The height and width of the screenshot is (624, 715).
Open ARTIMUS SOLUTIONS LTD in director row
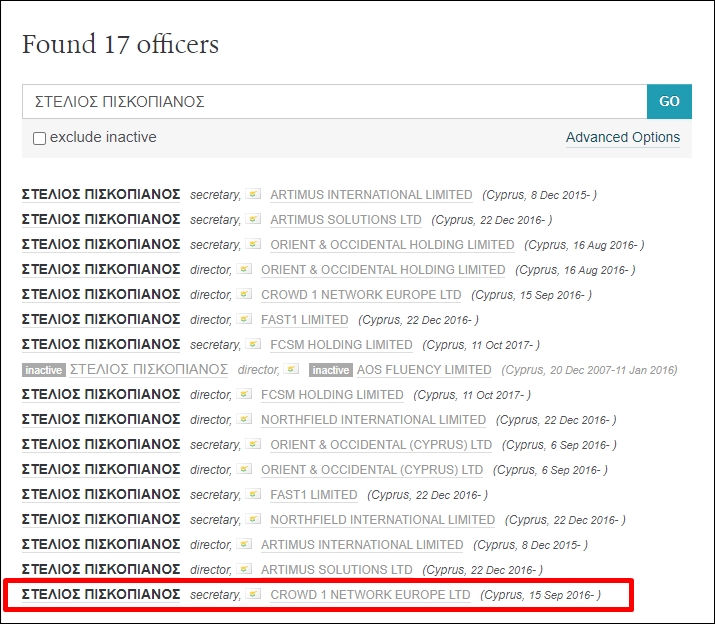[x=337, y=570]
